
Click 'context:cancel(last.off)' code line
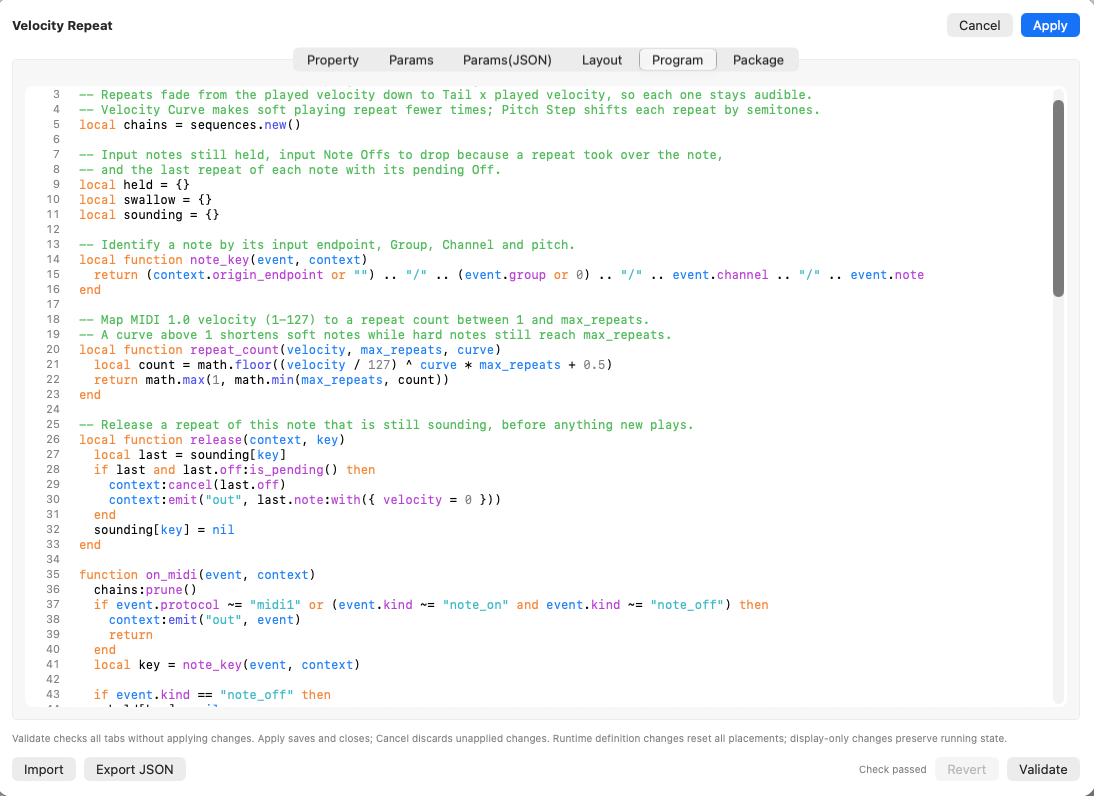[x=197, y=485]
